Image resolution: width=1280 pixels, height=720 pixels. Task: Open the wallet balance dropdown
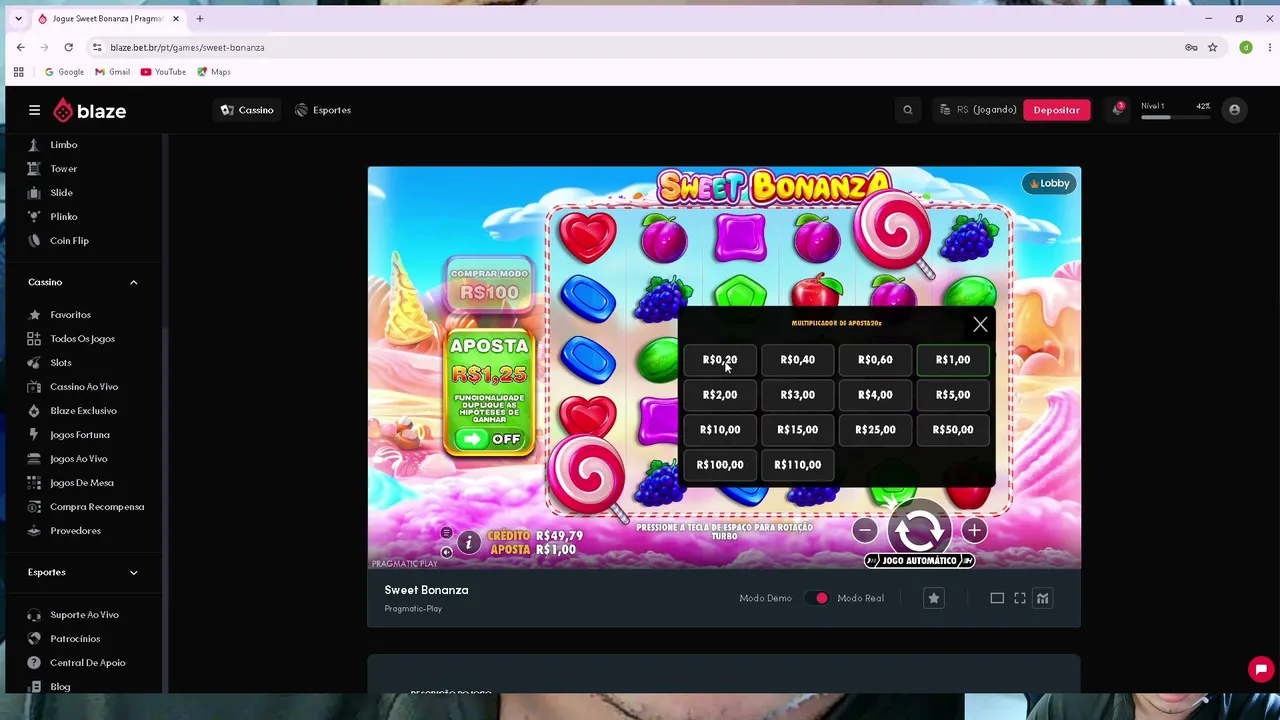pos(978,110)
